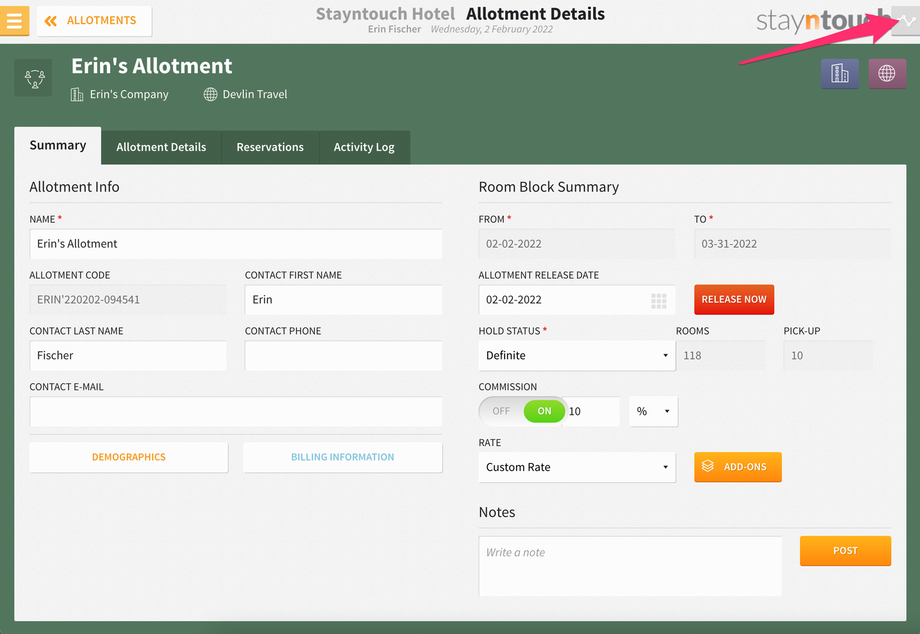
Task: Open the Reservations tab
Action: [270, 147]
